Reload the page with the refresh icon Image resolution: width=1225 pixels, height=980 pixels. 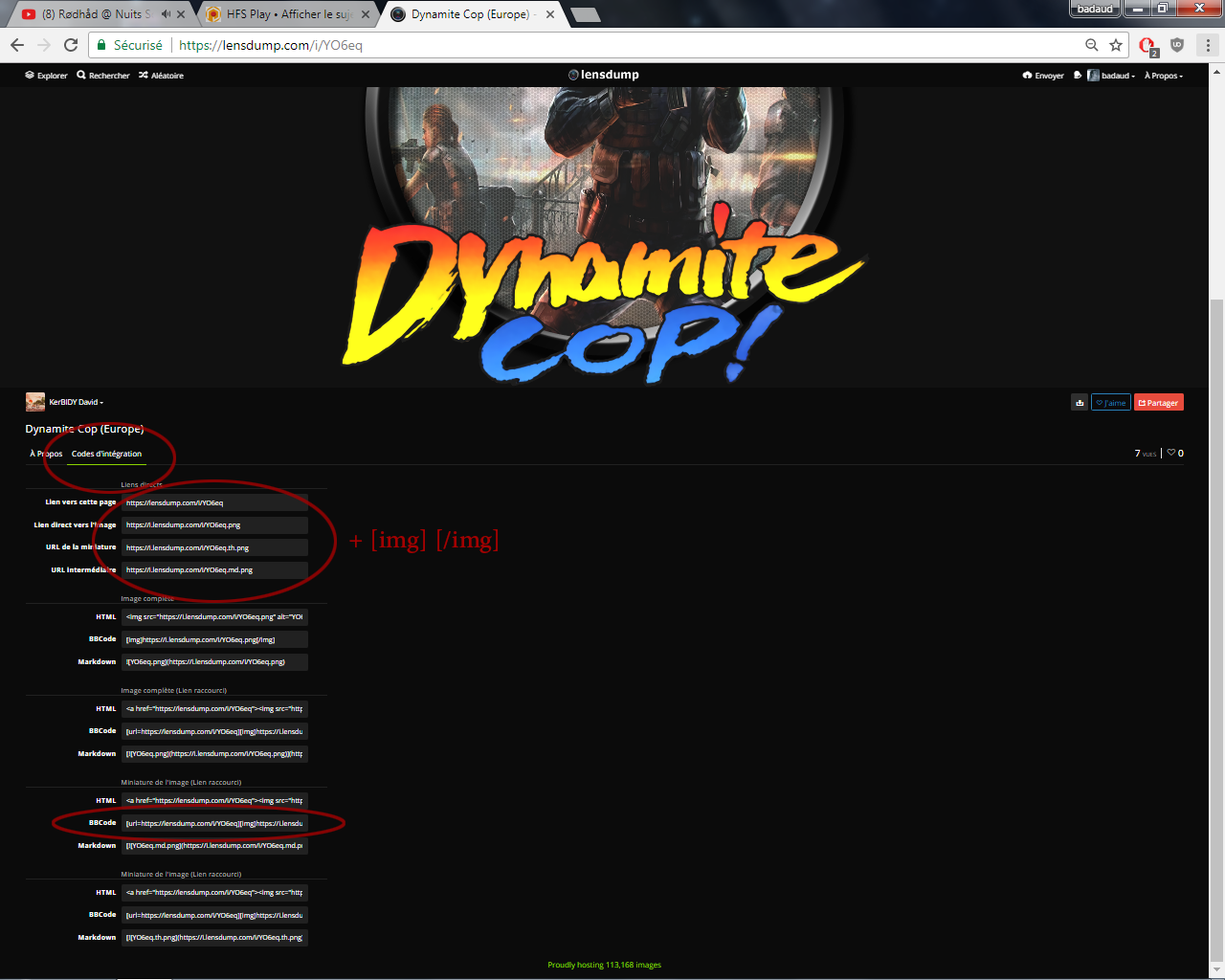(71, 45)
